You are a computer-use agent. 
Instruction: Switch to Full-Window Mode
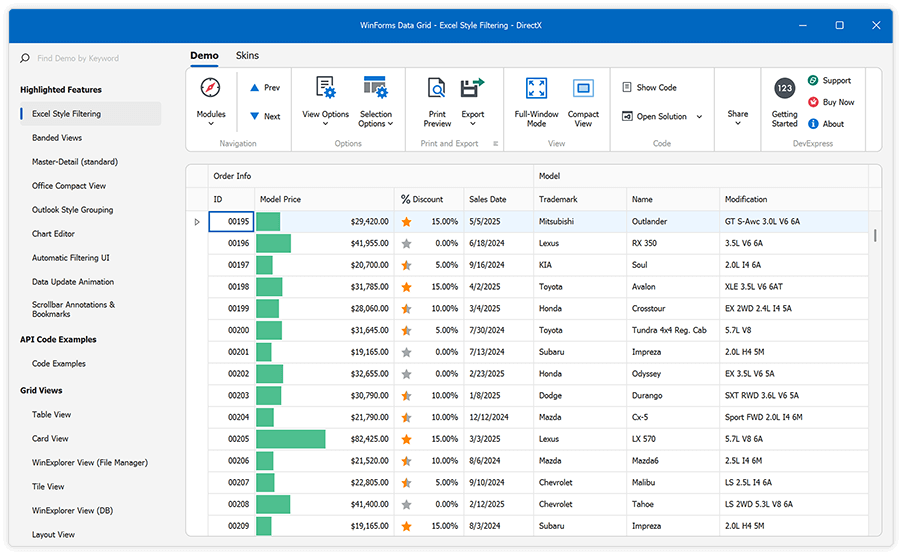pyautogui.click(x=536, y=89)
